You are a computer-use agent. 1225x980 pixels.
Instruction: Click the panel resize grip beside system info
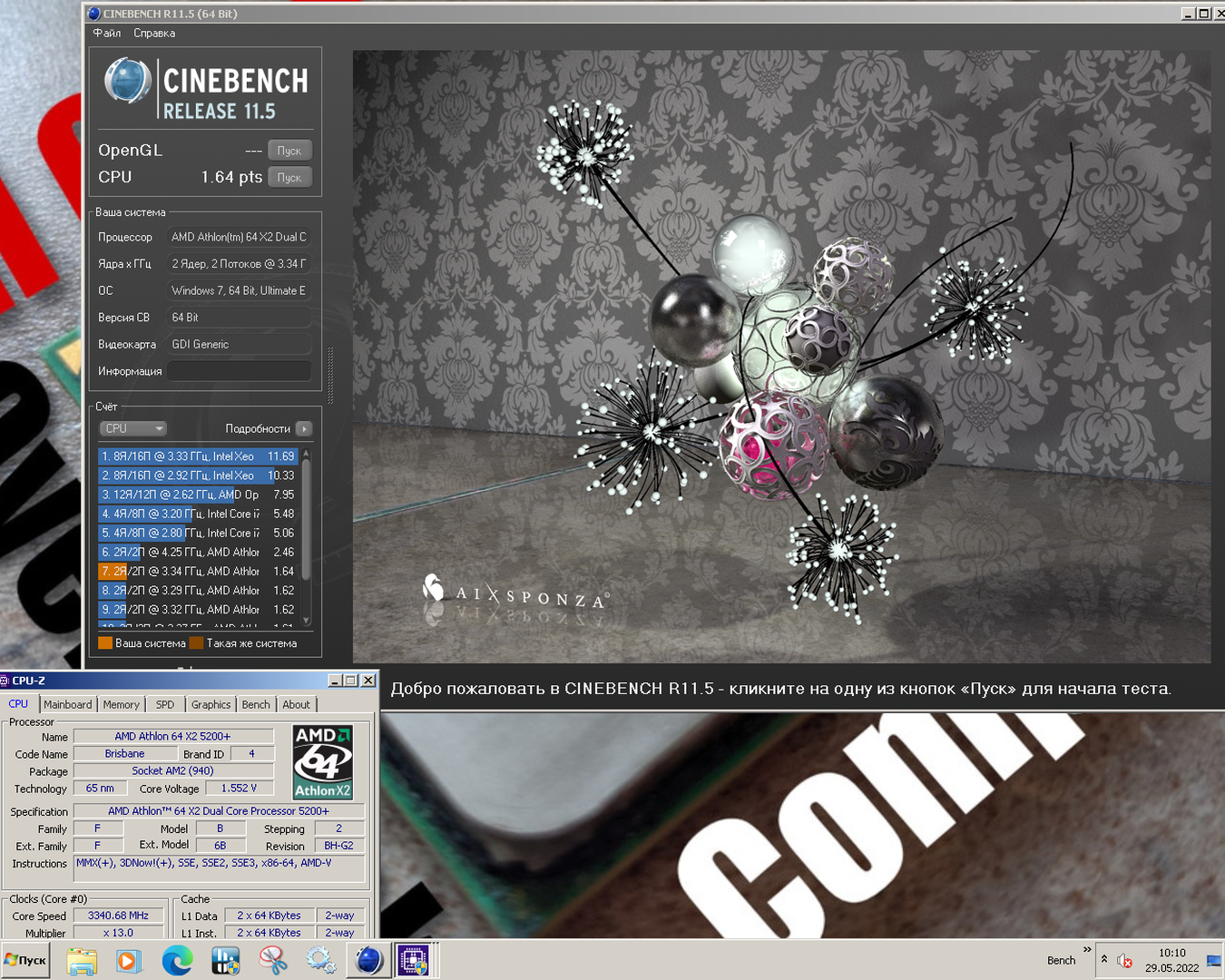[x=330, y=374]
